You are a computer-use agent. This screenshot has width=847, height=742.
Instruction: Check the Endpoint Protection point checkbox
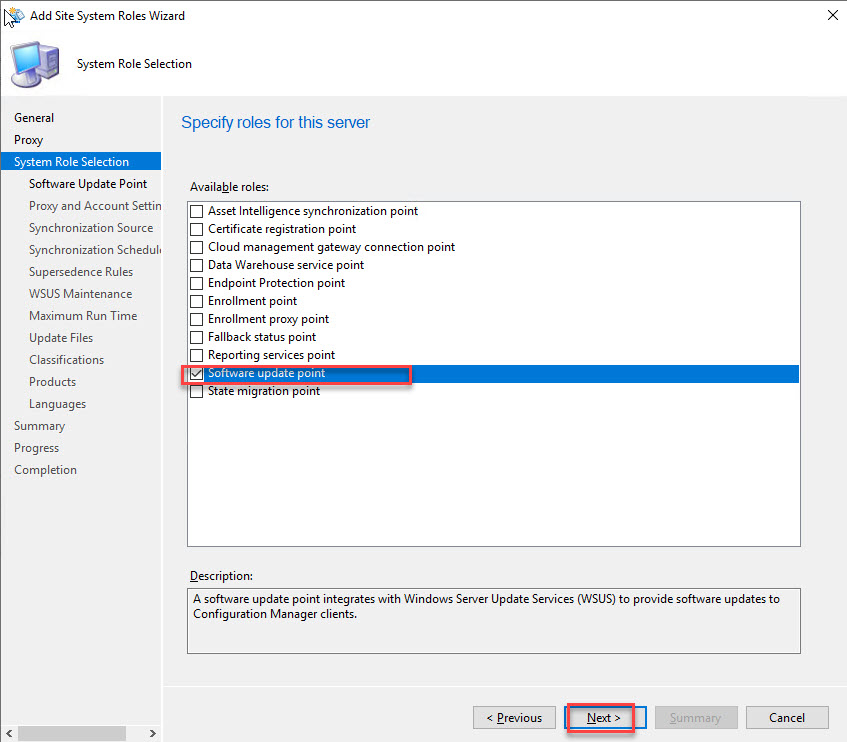click(x=197, y=283)
